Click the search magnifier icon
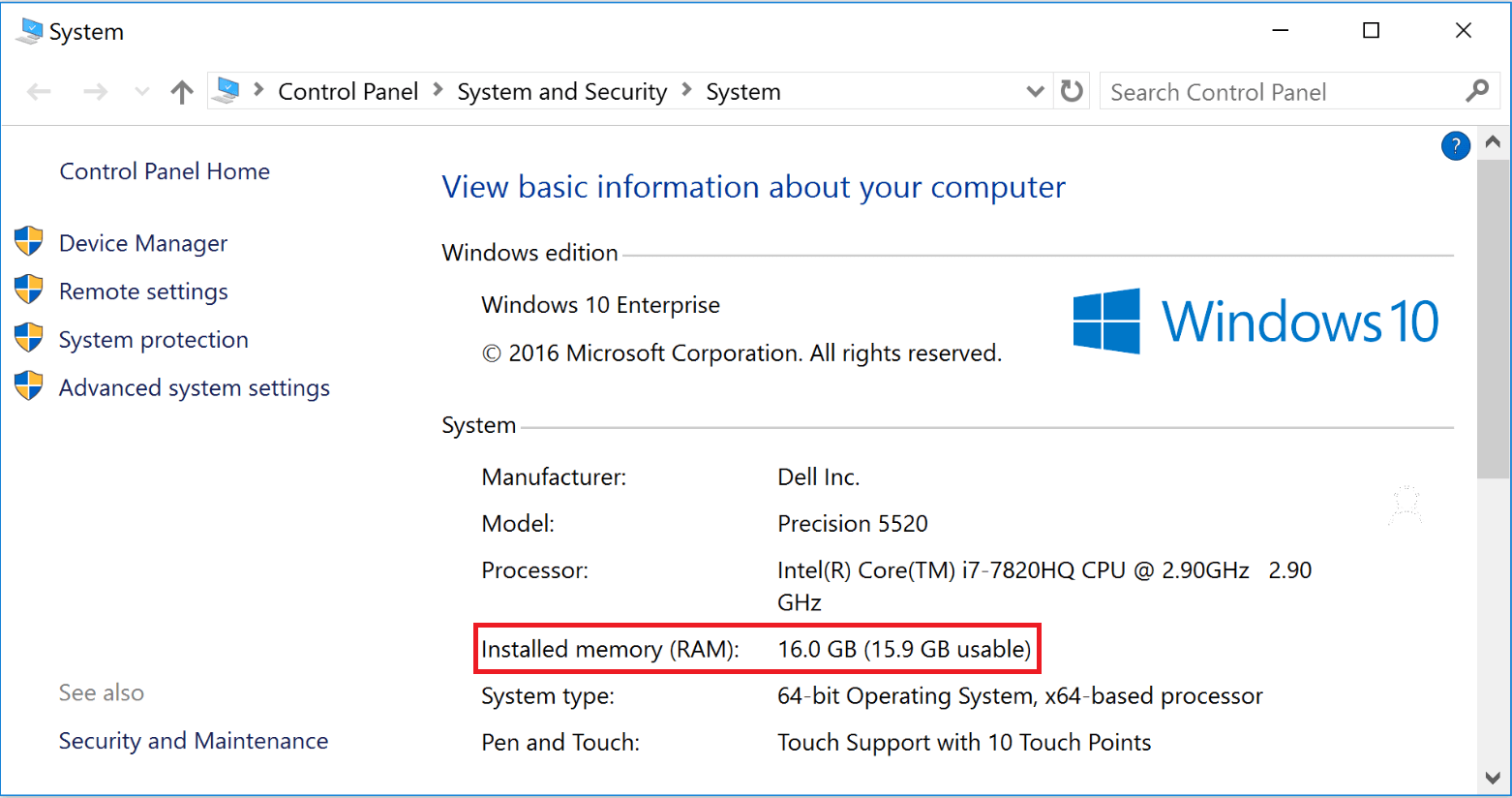The image size is (1512, 798). click(x=1476, y=91)
